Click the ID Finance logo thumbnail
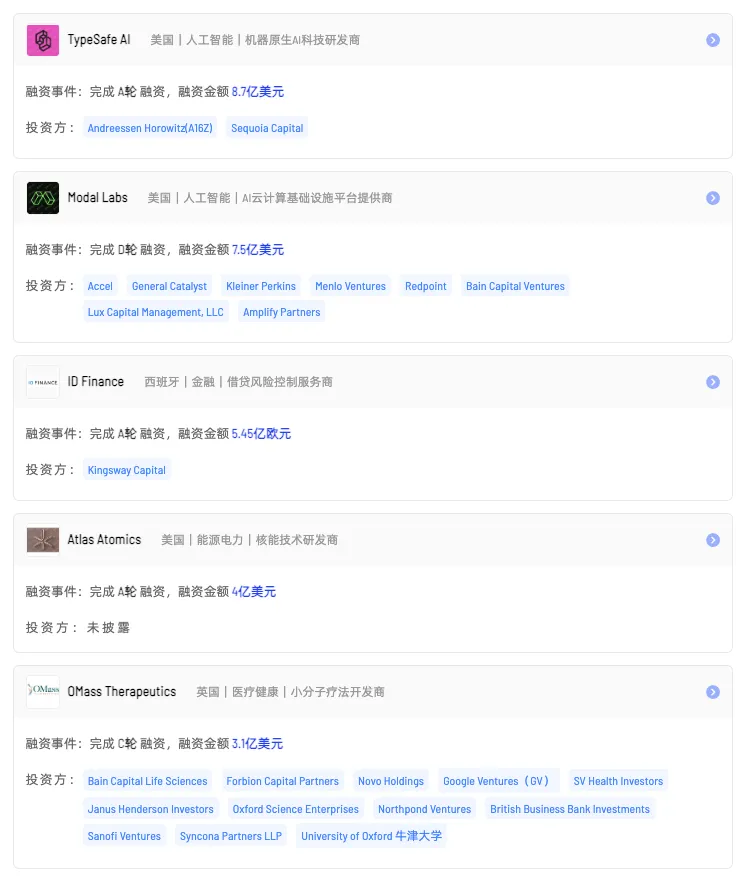This screenshot has height=879, width=743. click(43, 382)
